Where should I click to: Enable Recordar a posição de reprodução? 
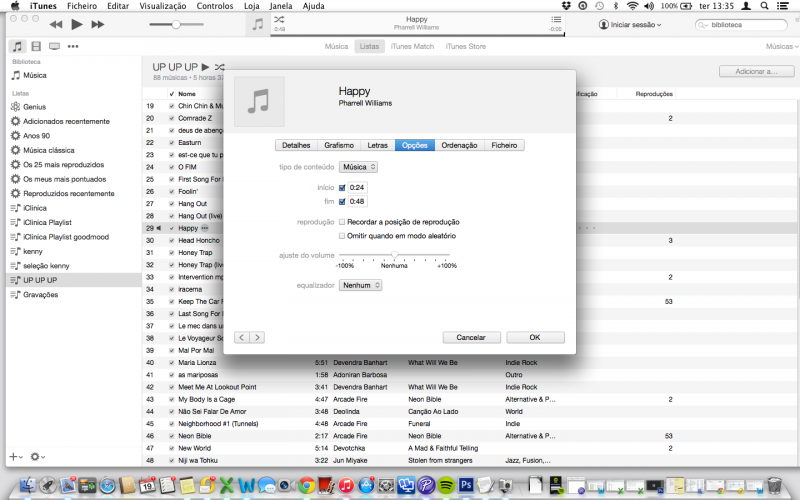[x=342, y=222]
